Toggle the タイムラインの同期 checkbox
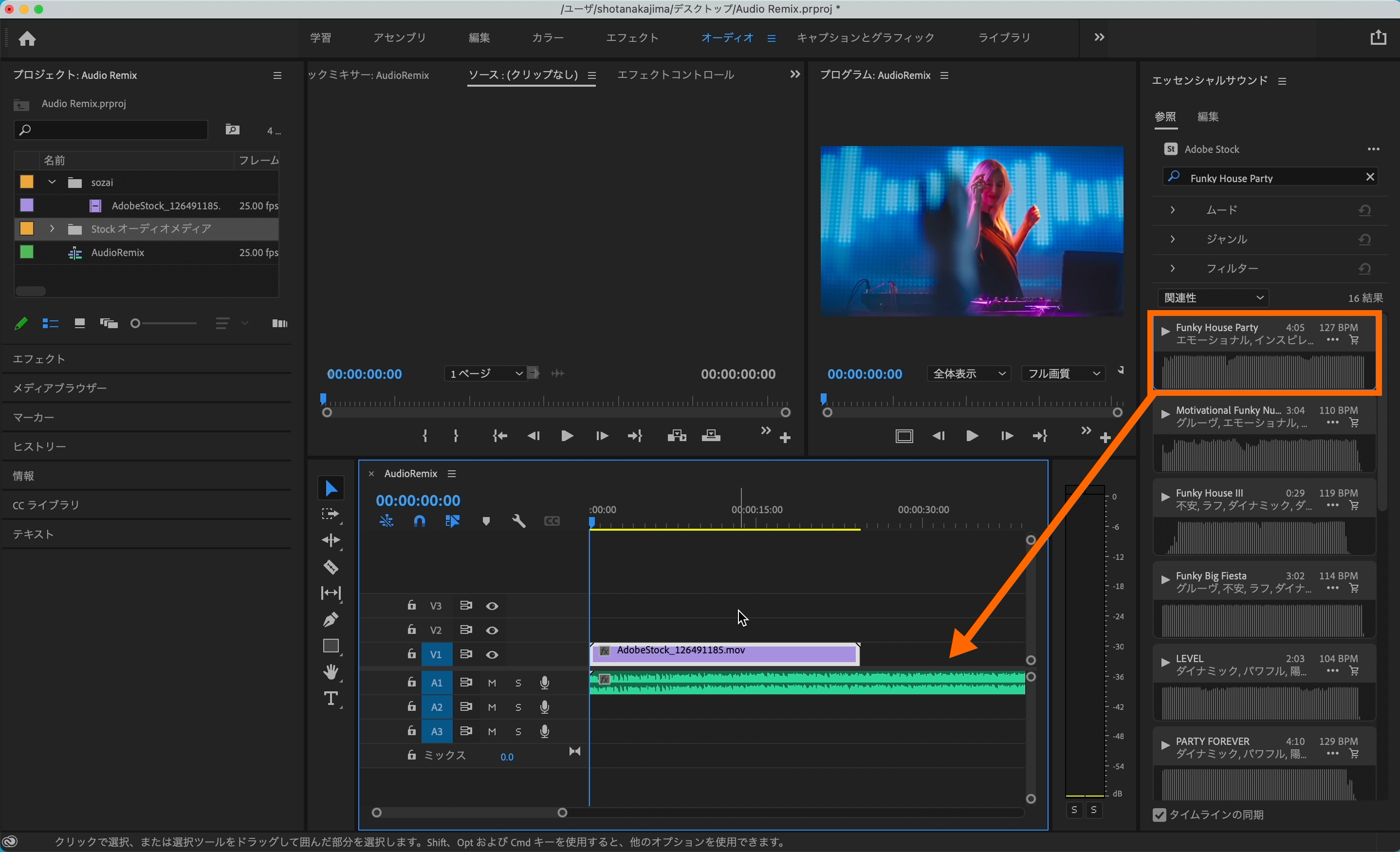Viewport: 1400px width, 852px height. (1159, 815)
